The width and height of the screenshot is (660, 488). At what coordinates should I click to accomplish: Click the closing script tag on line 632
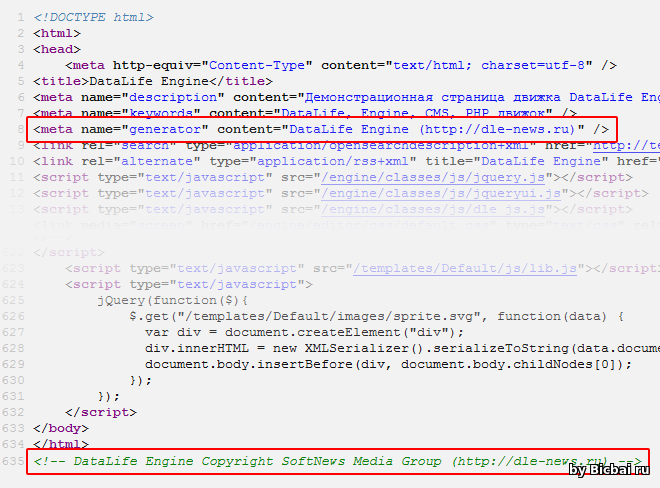pos(101,412)
